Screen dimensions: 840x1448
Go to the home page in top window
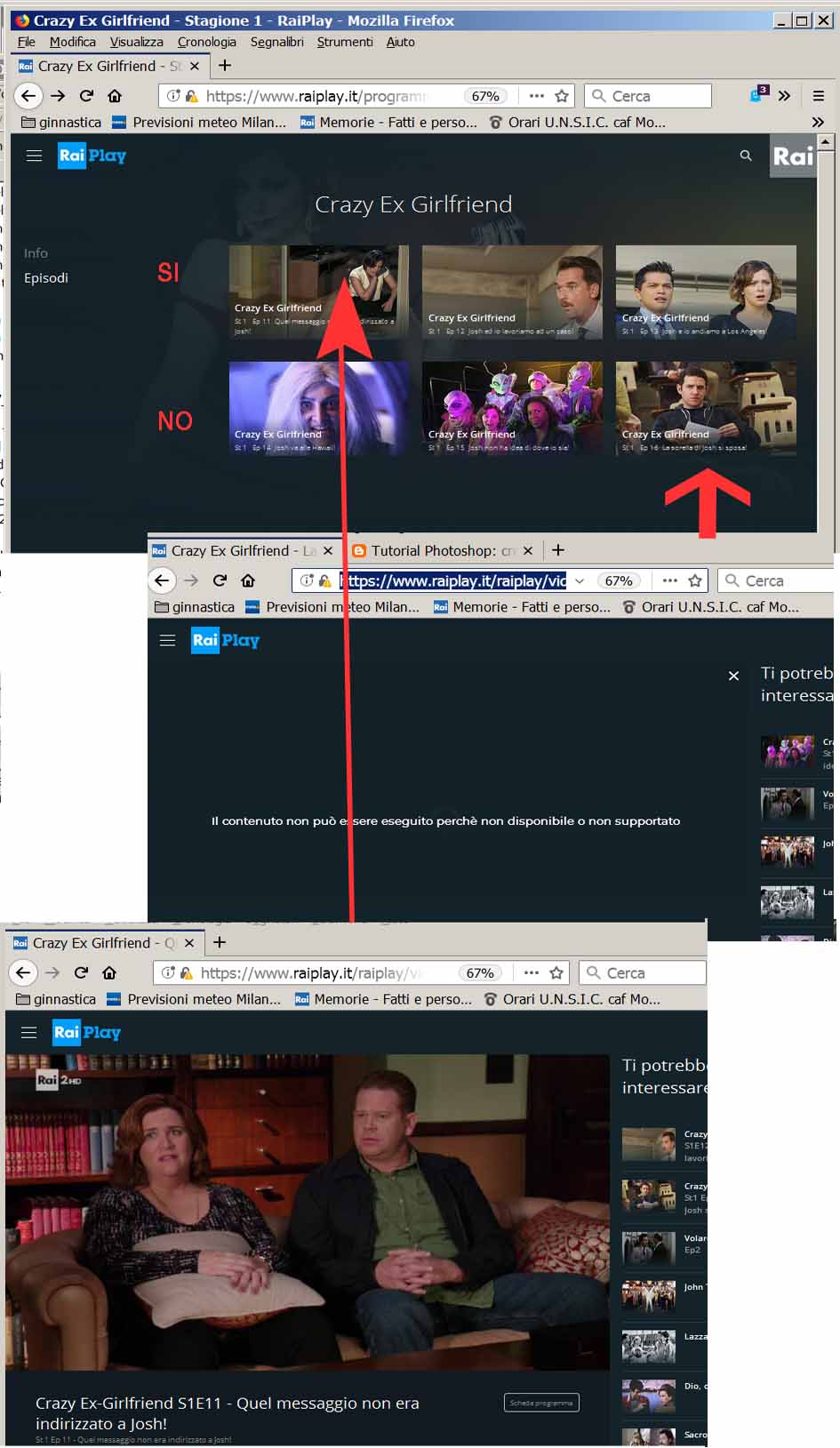point(115,96)
